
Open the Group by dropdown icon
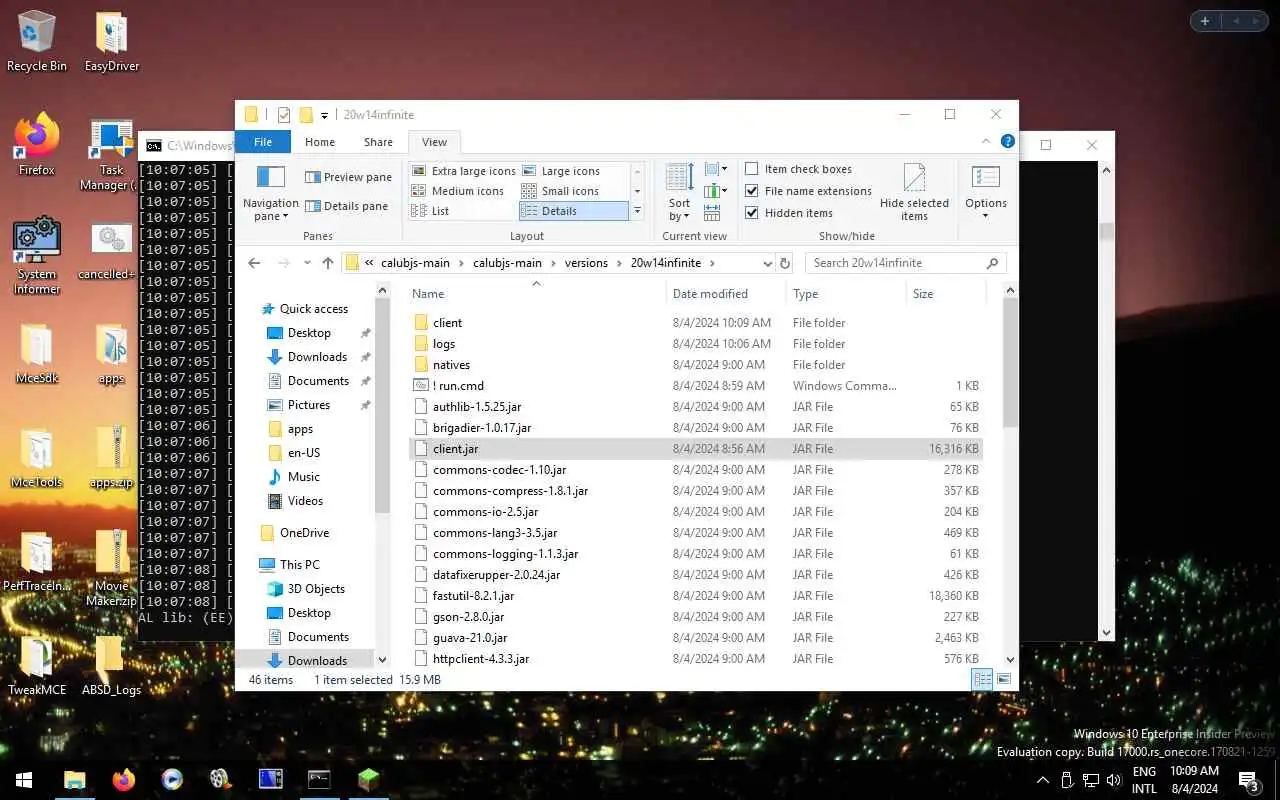[x=716, y=169]
